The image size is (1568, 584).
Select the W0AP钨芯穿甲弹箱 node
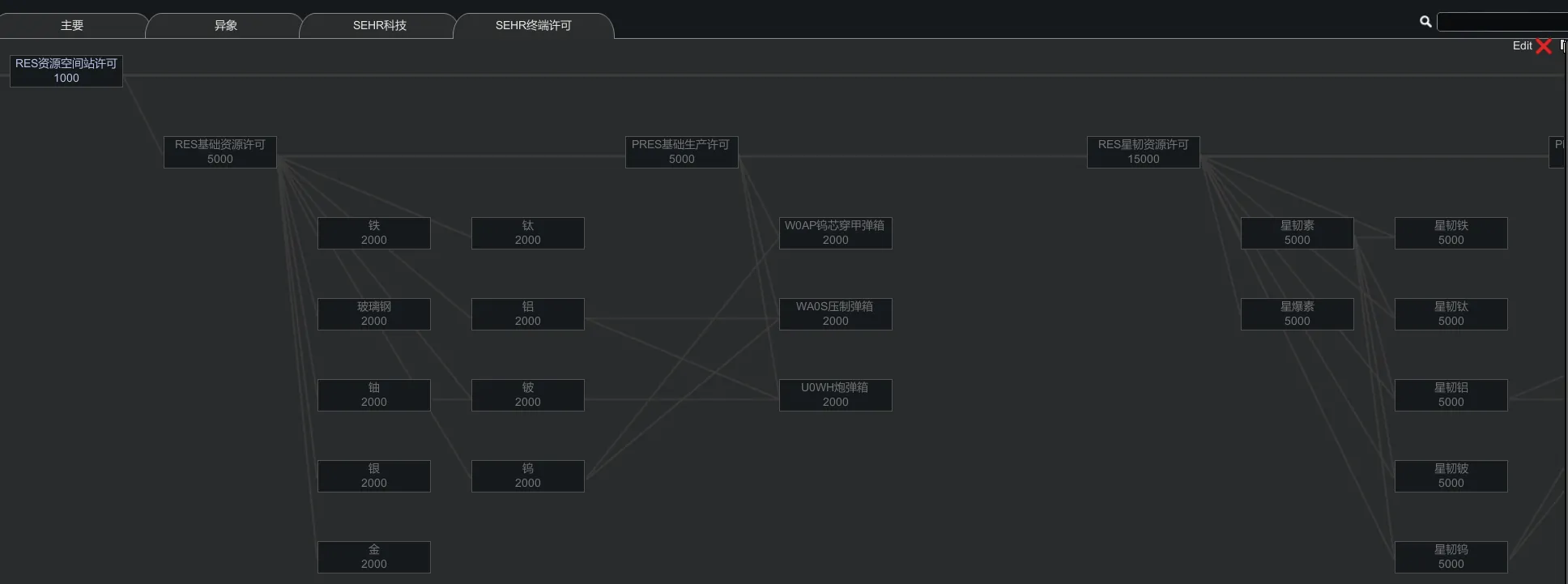pyautogui.click(x=836, y=233)
